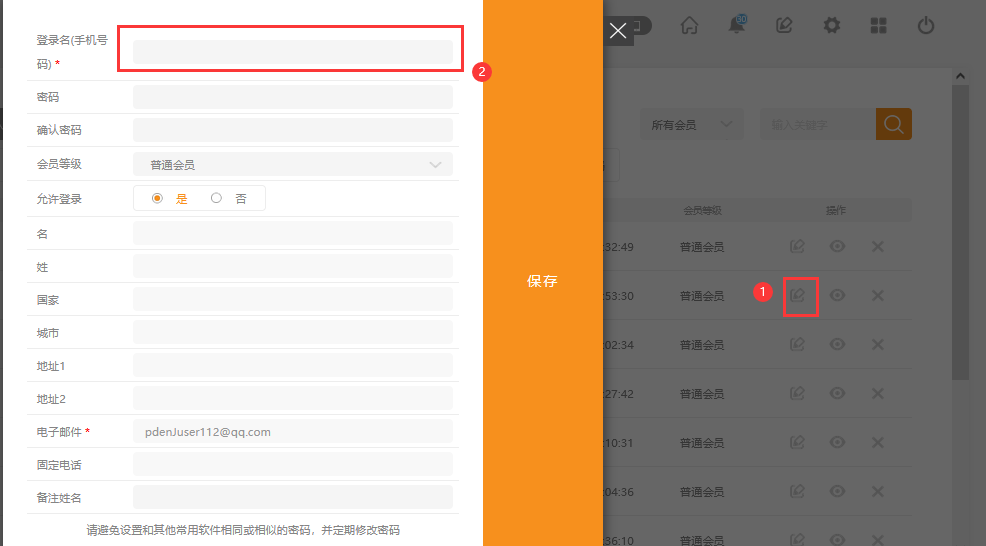
Task: Click 普通会员 in the 32:49 row
Action: pos(702,247)
